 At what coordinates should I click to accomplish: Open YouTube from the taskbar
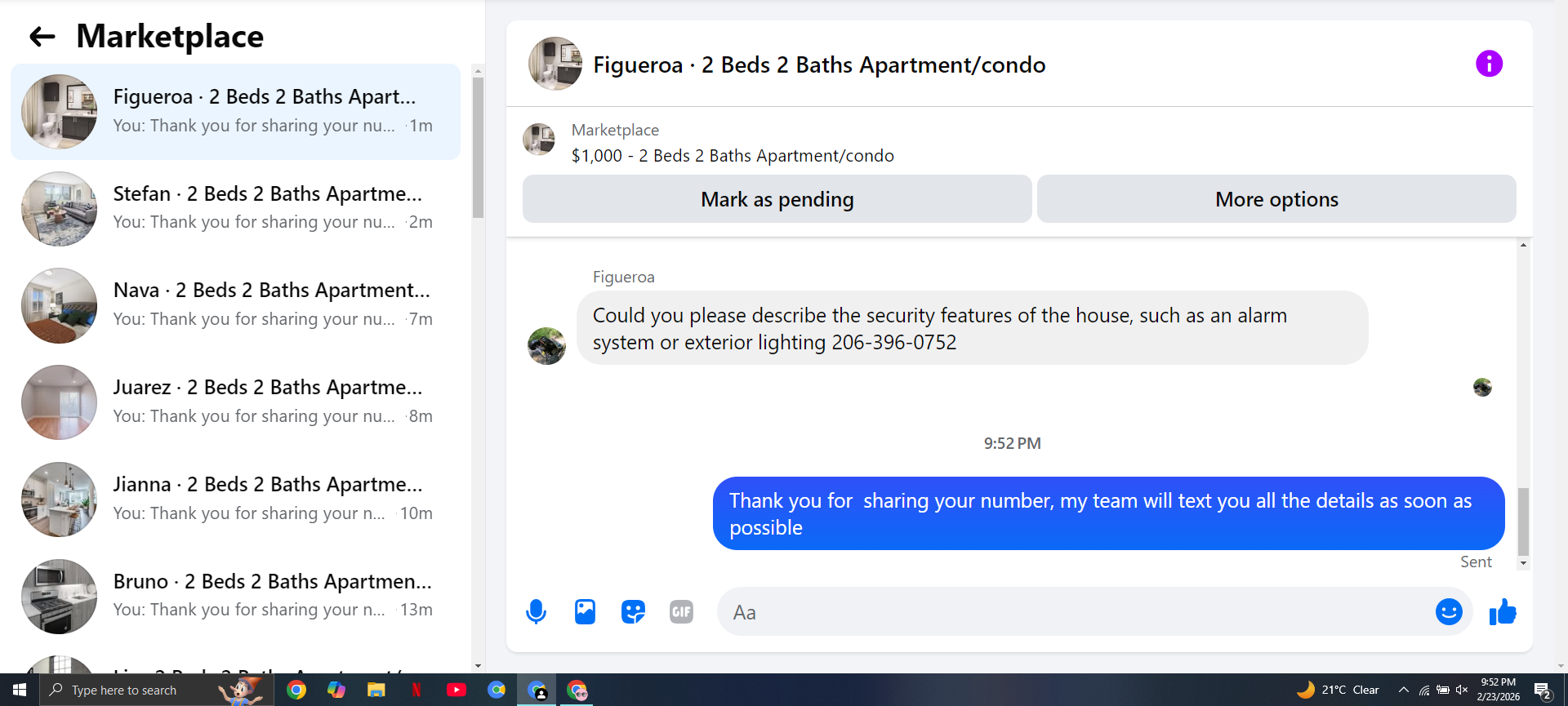point(457,690)
